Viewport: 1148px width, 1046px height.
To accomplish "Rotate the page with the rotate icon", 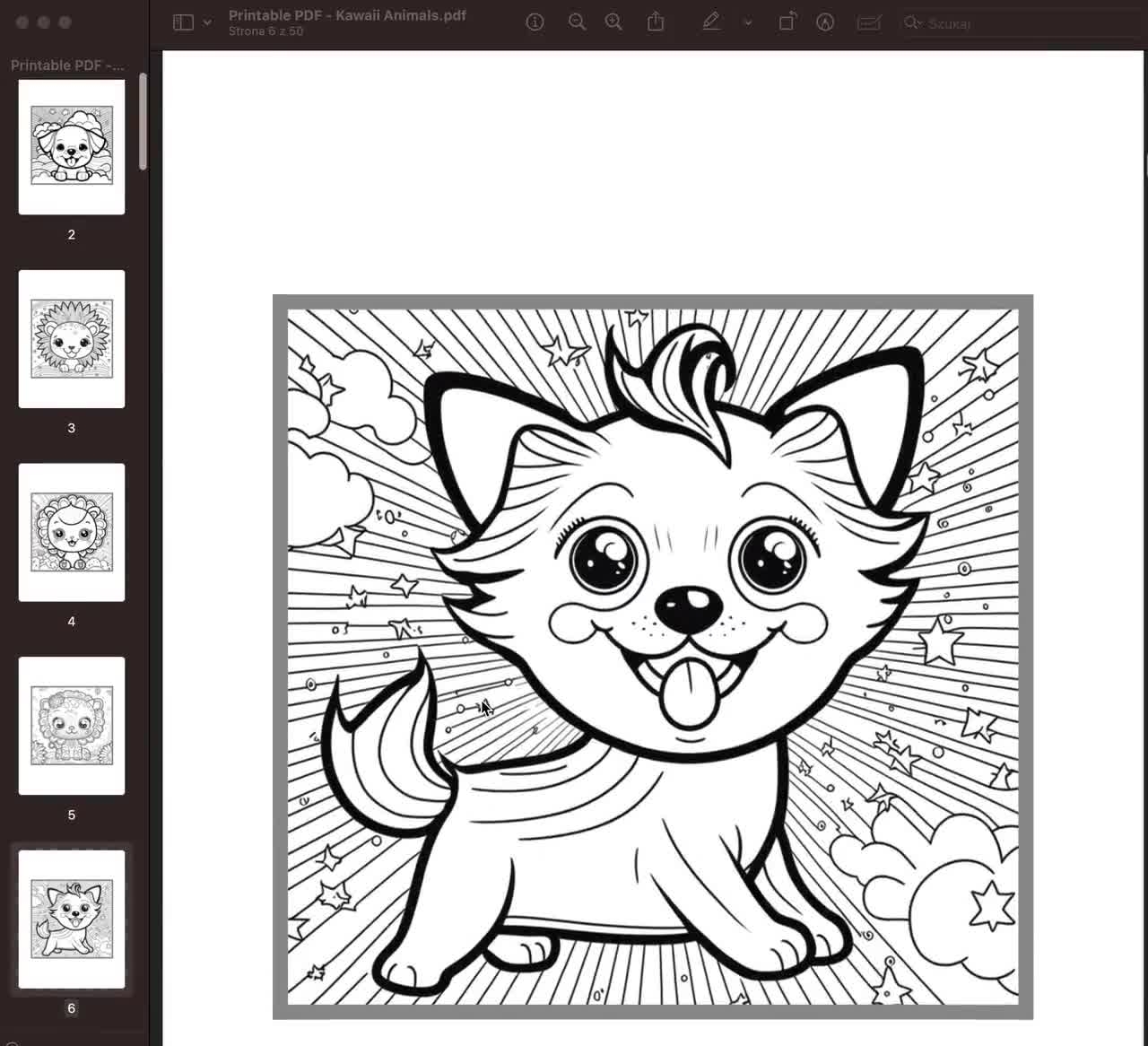I will (787, 22).
